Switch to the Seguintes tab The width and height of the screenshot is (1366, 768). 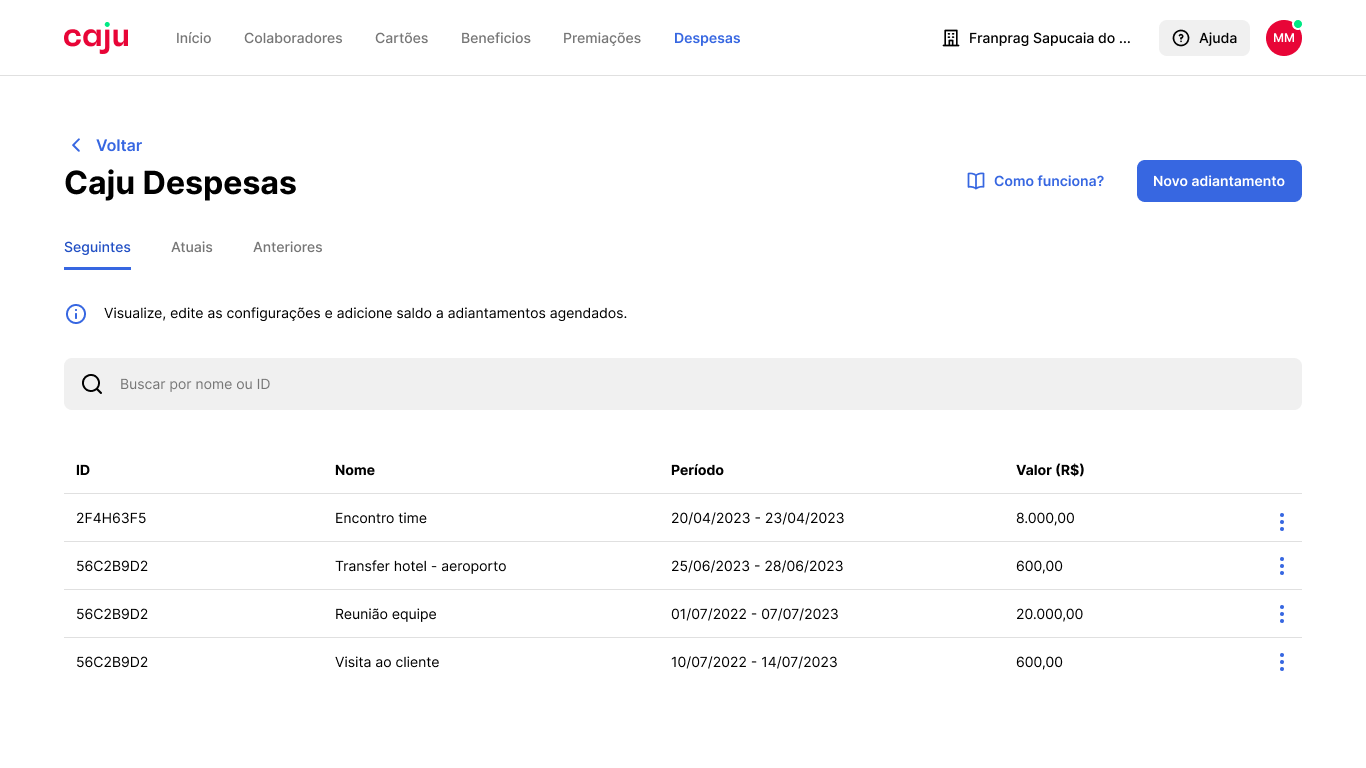pyautogui.click(x=97, y=247)
